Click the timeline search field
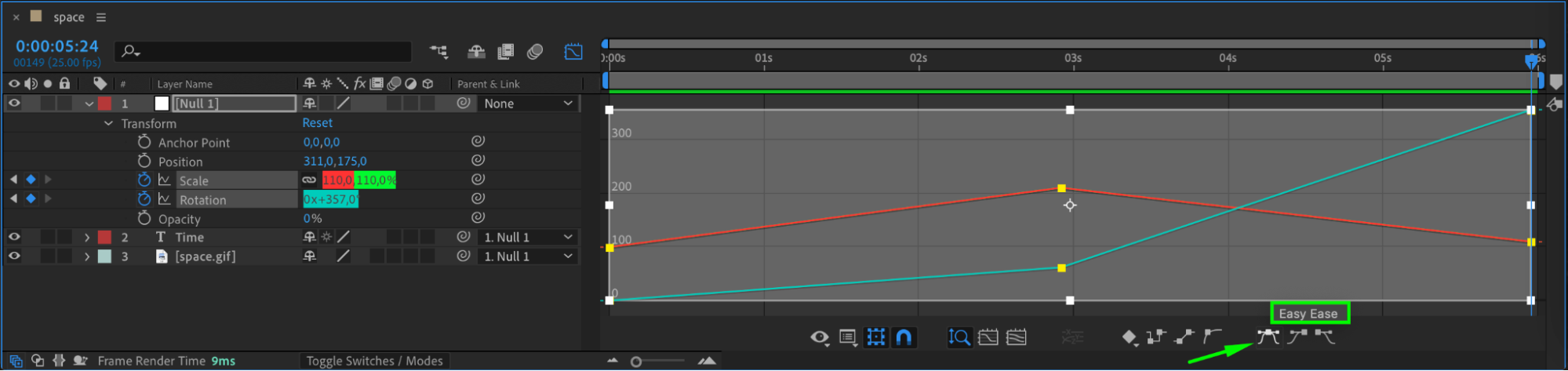Screen dimensions: 1568x371 coord(263,52)
